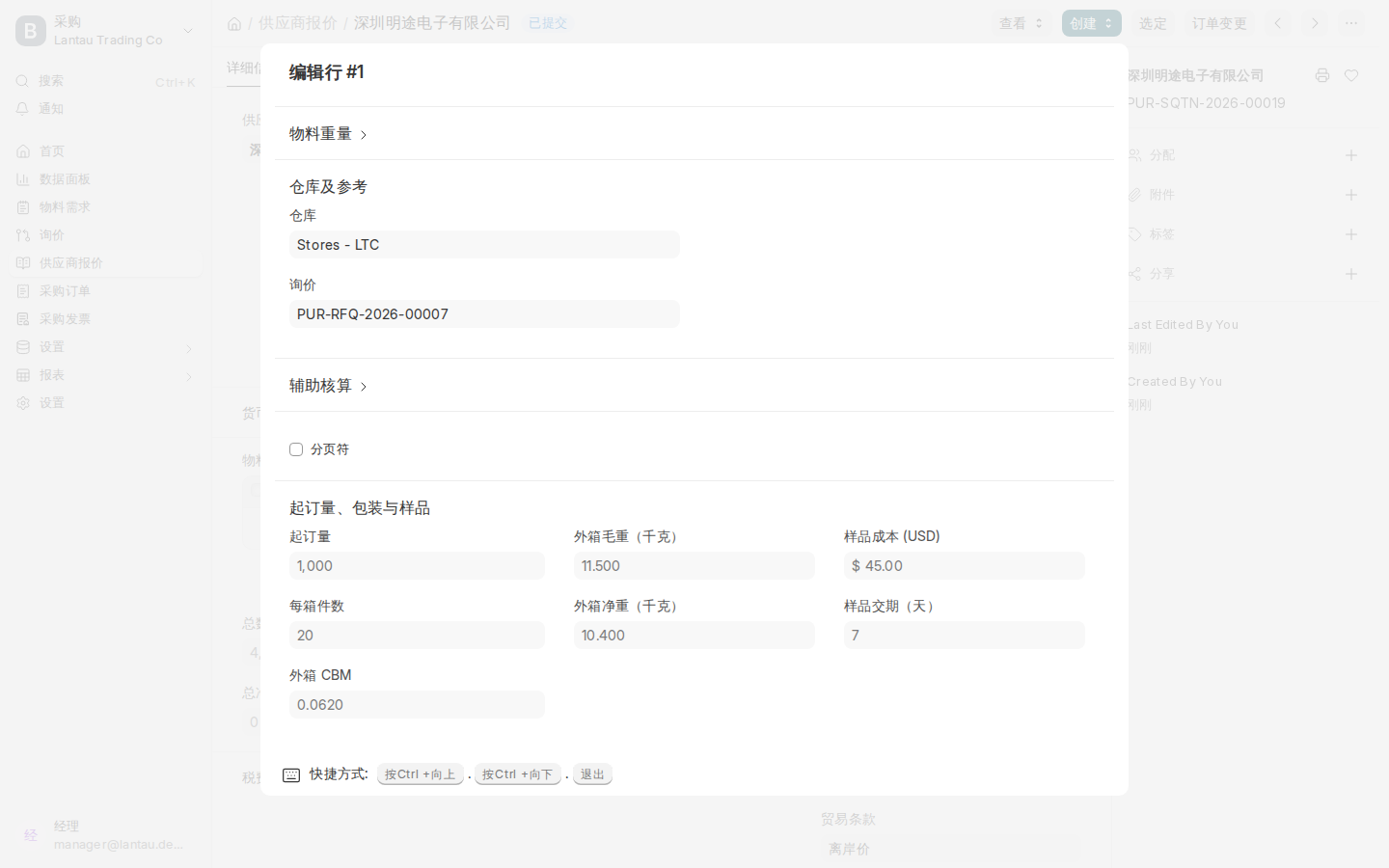
Task: Click the 退出 shortcut key
Action: pos(592,774)
